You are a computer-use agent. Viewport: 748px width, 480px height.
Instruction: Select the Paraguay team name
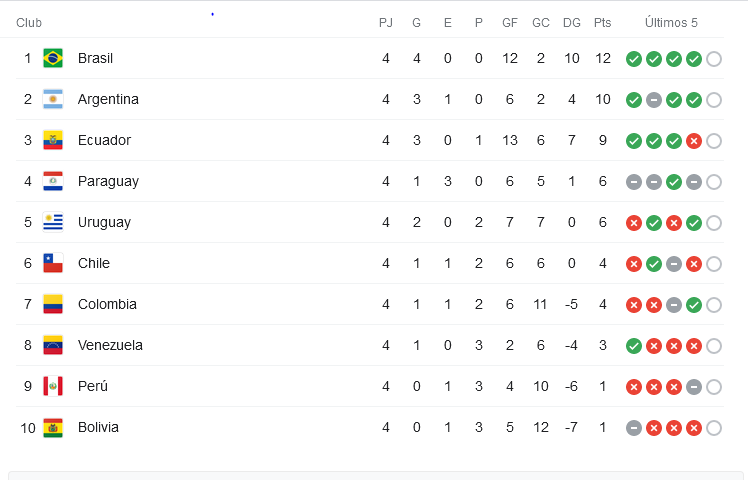pos(108,181)
